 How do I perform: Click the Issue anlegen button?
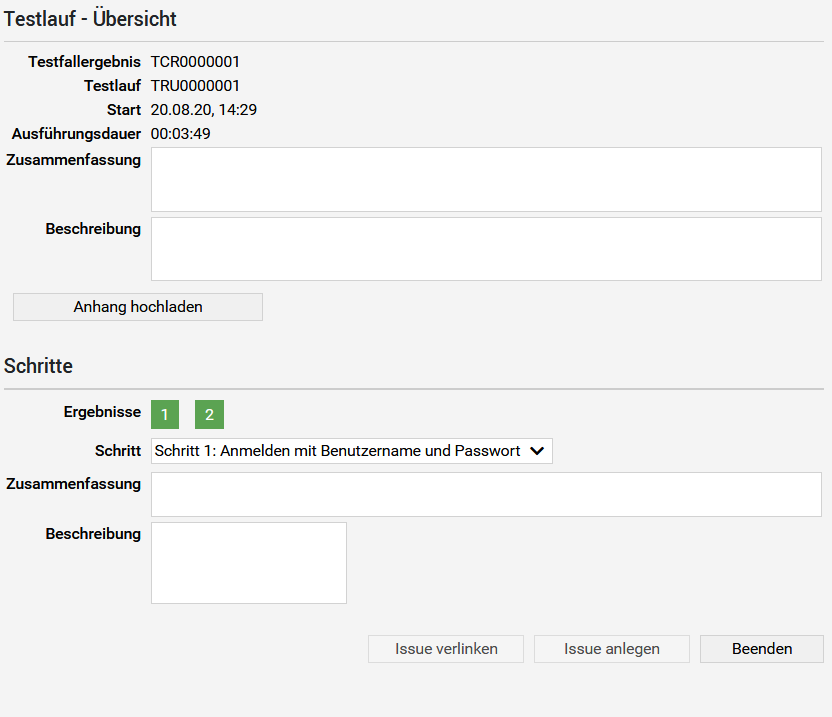tap(612, 649)
